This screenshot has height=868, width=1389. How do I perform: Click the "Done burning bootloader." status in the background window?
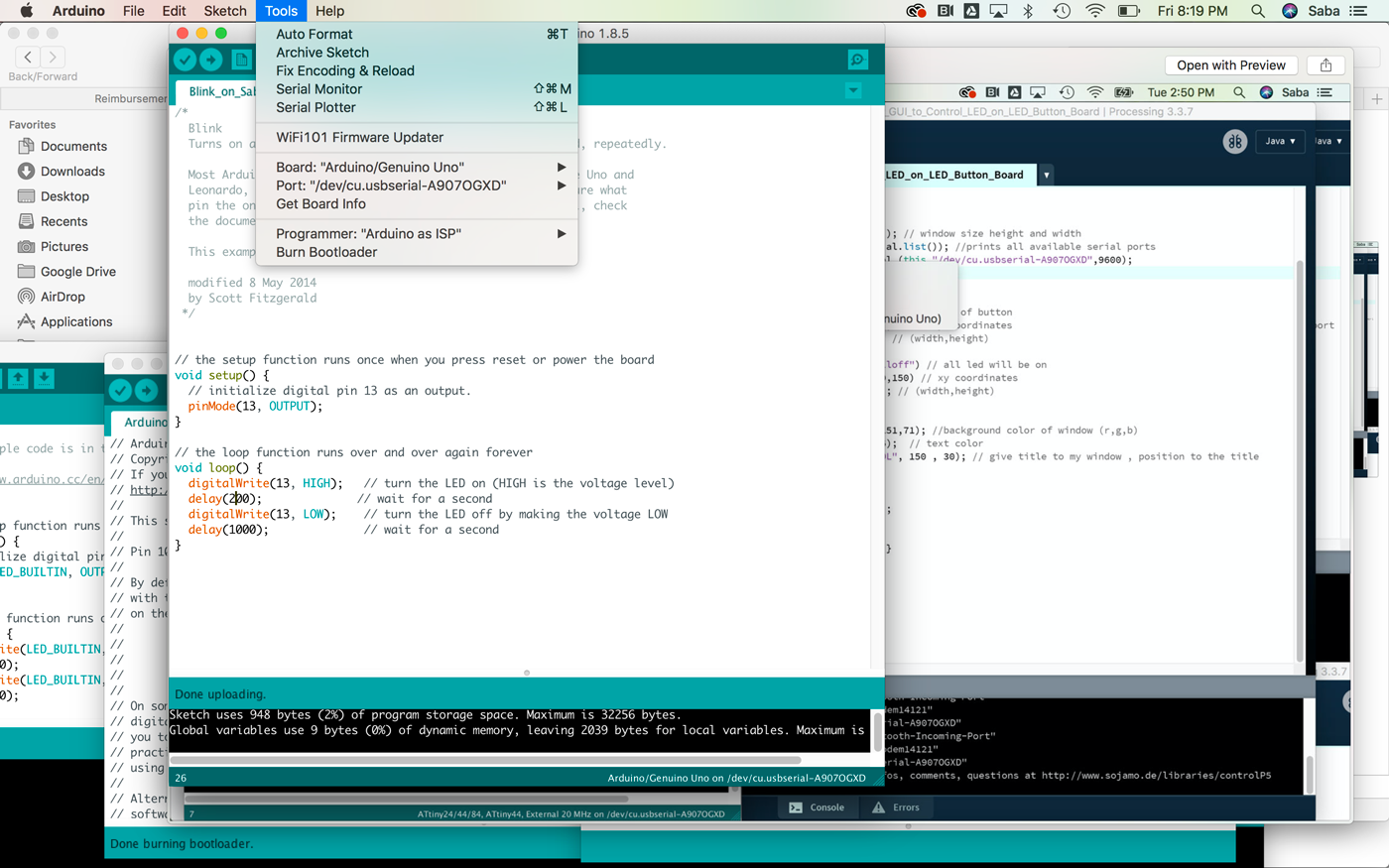tap(182, 844)
